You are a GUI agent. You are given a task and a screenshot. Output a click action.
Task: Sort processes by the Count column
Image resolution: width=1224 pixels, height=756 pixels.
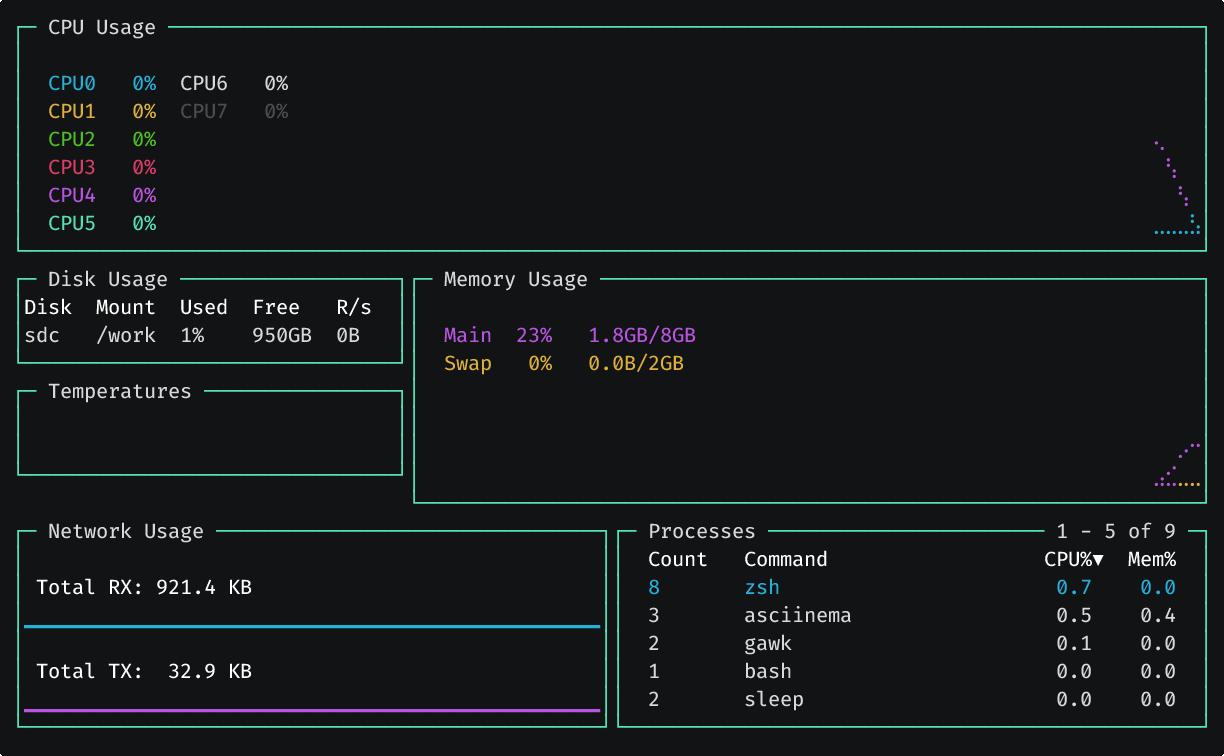[x=678, y=559]
